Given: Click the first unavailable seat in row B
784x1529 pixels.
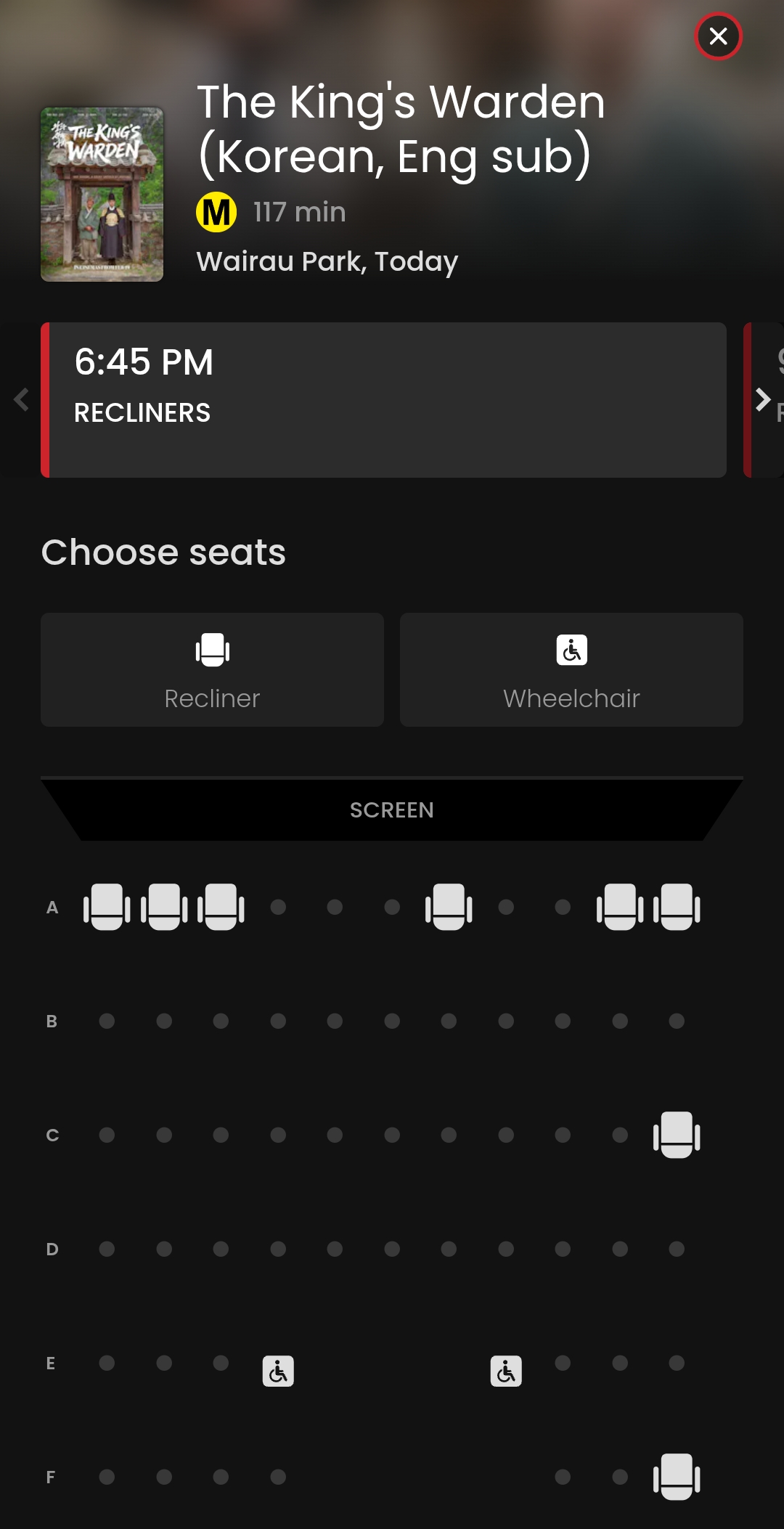Looking at the screenshot, I should (x=107, y=1021).
